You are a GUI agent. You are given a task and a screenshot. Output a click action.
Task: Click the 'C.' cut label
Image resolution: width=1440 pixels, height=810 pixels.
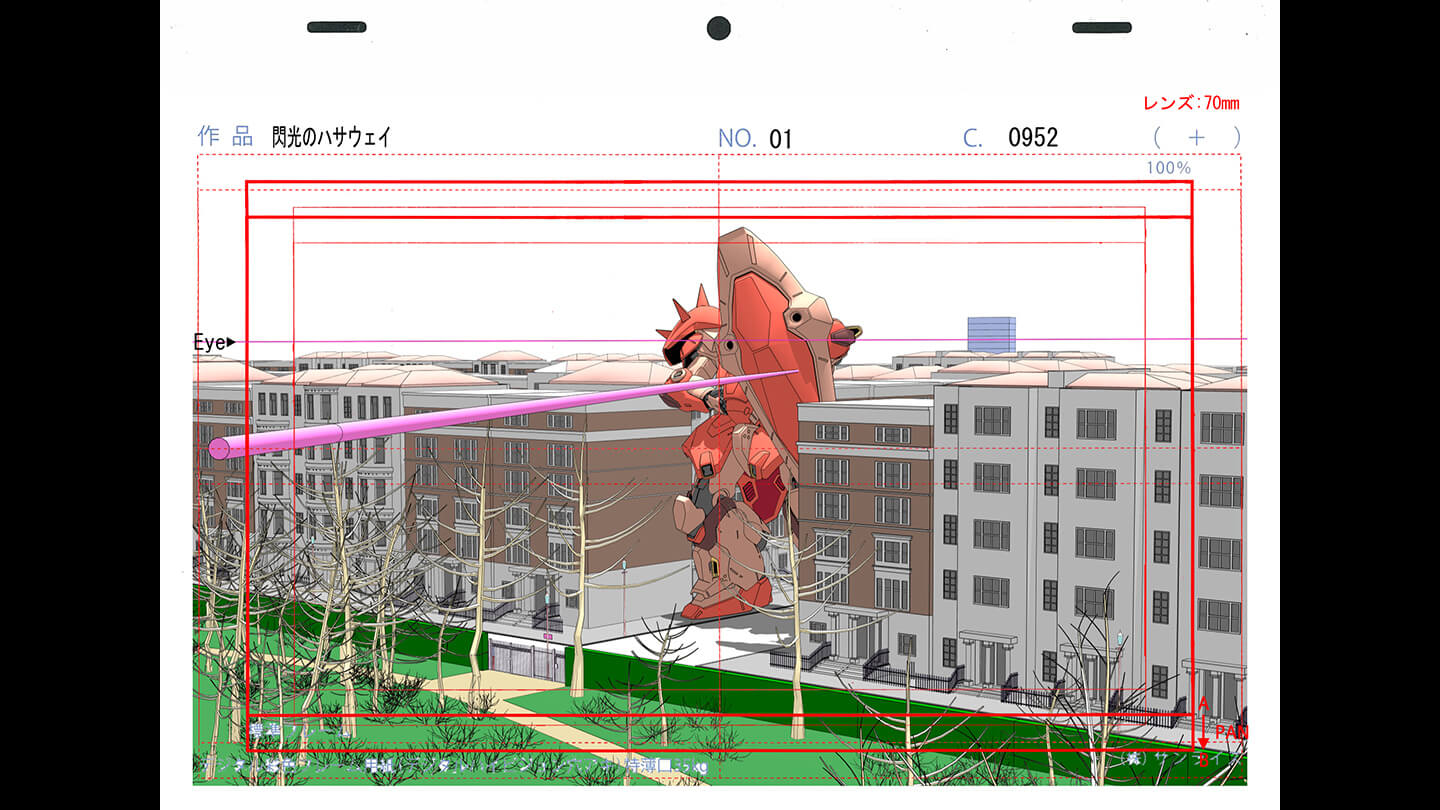point(973,139)
